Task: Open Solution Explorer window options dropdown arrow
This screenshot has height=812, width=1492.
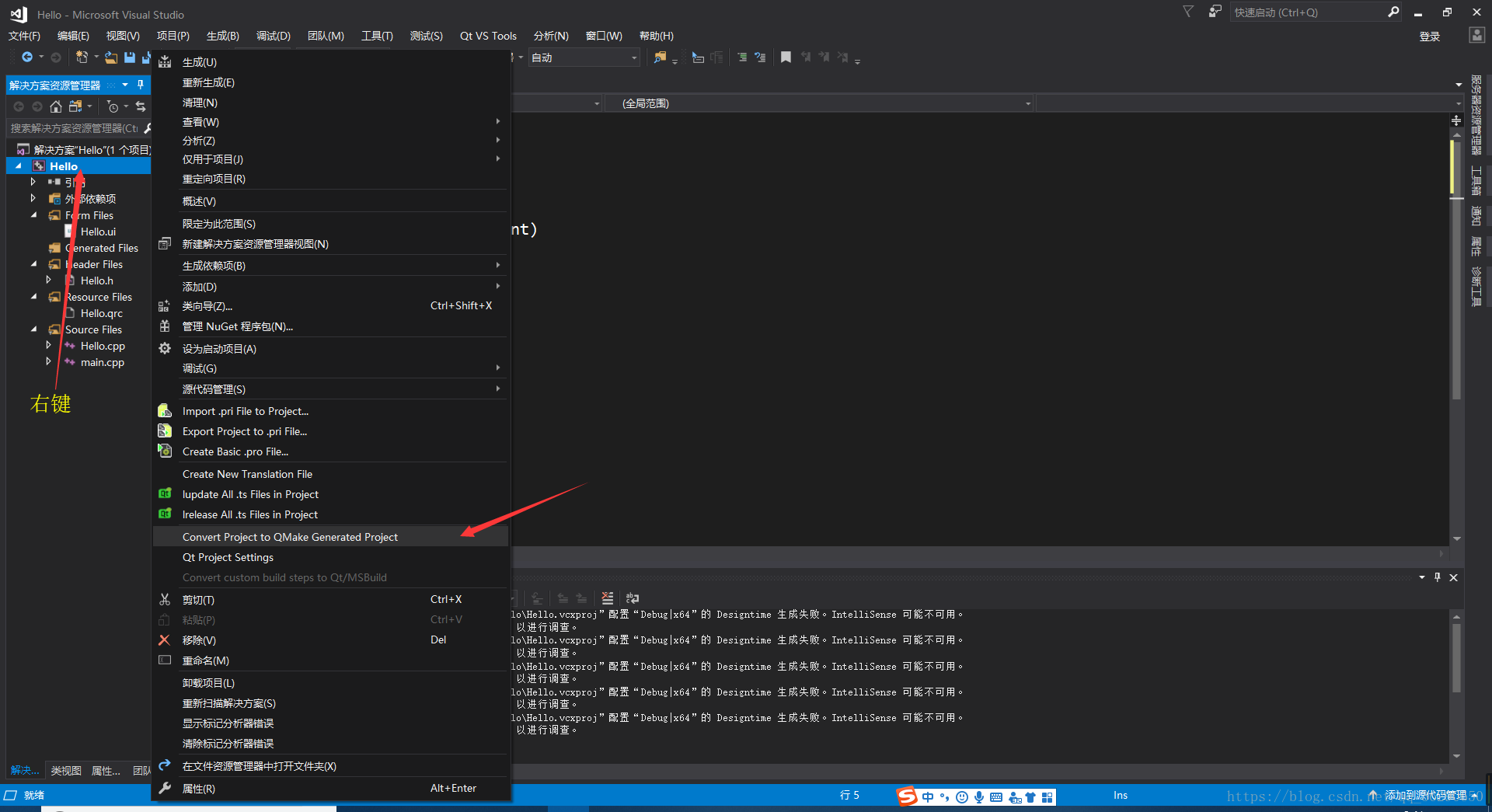Action: click(125, 85)
